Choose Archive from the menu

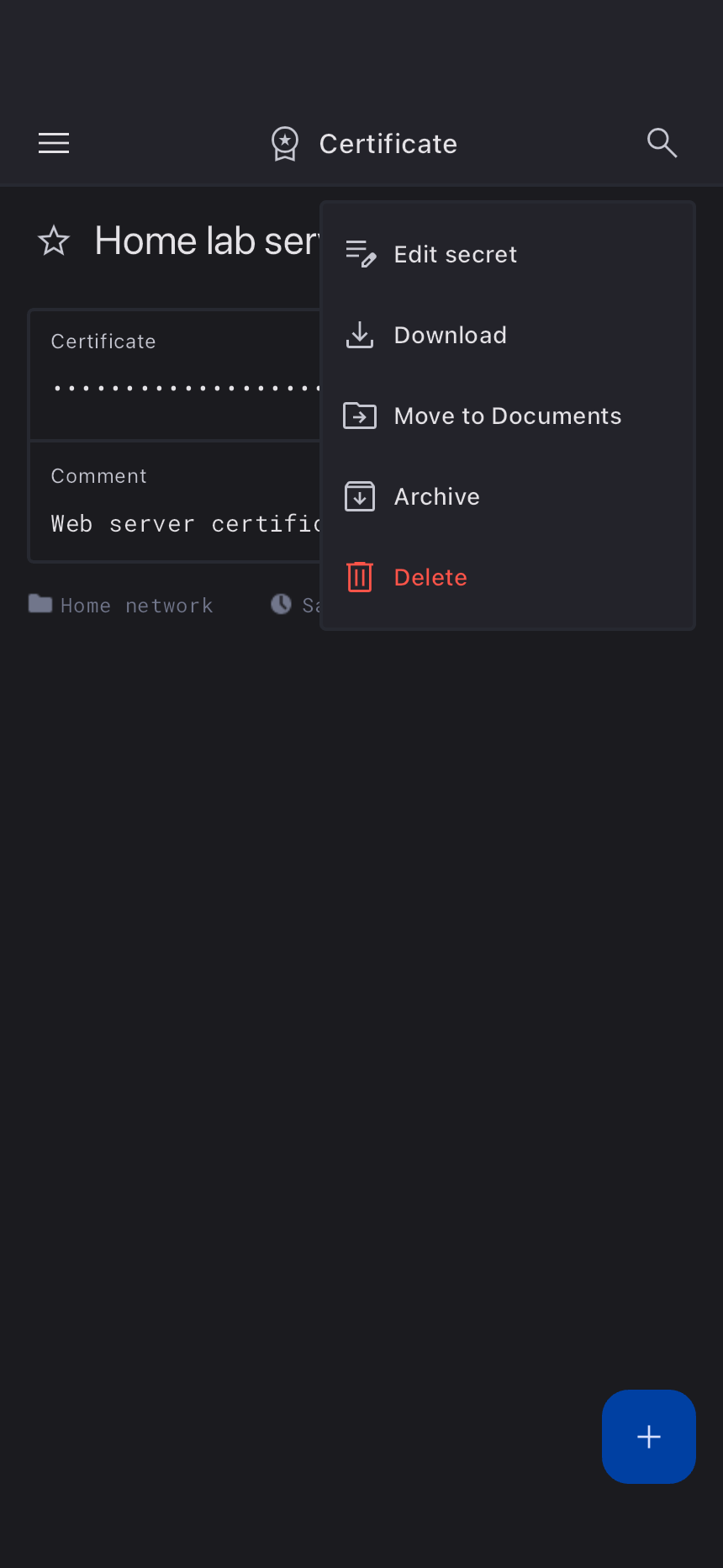[x=437, y=496]
